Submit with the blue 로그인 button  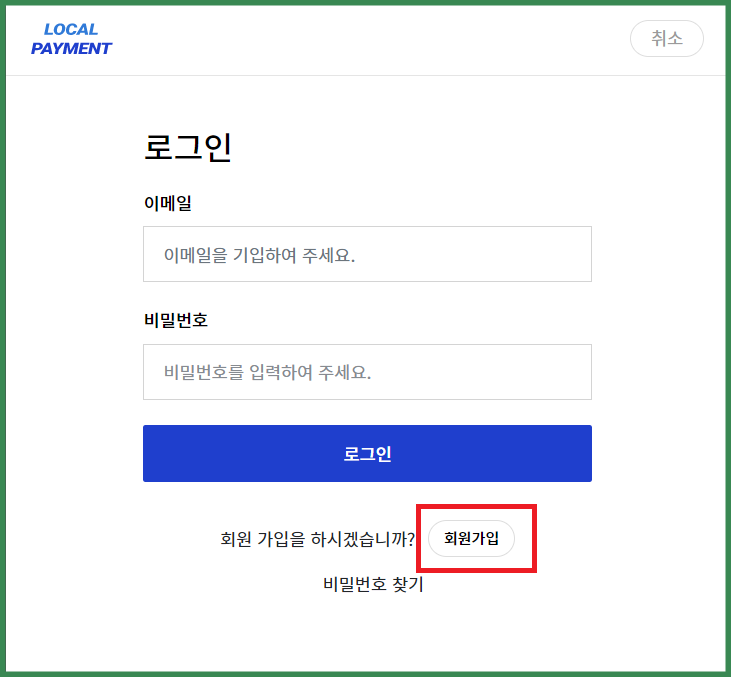[367, 453]
